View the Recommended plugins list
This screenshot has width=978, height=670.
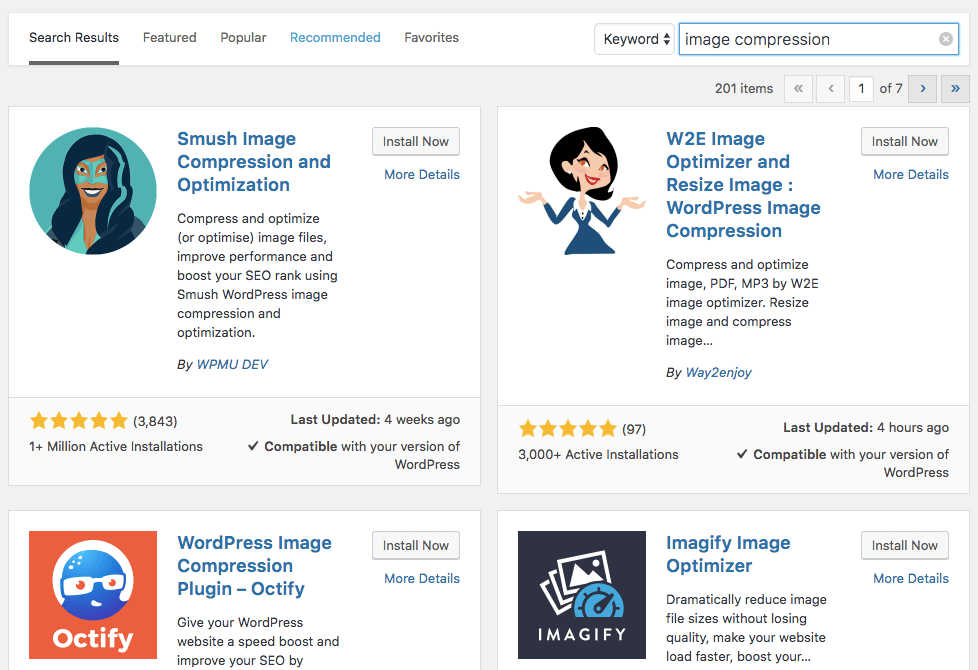335,38
